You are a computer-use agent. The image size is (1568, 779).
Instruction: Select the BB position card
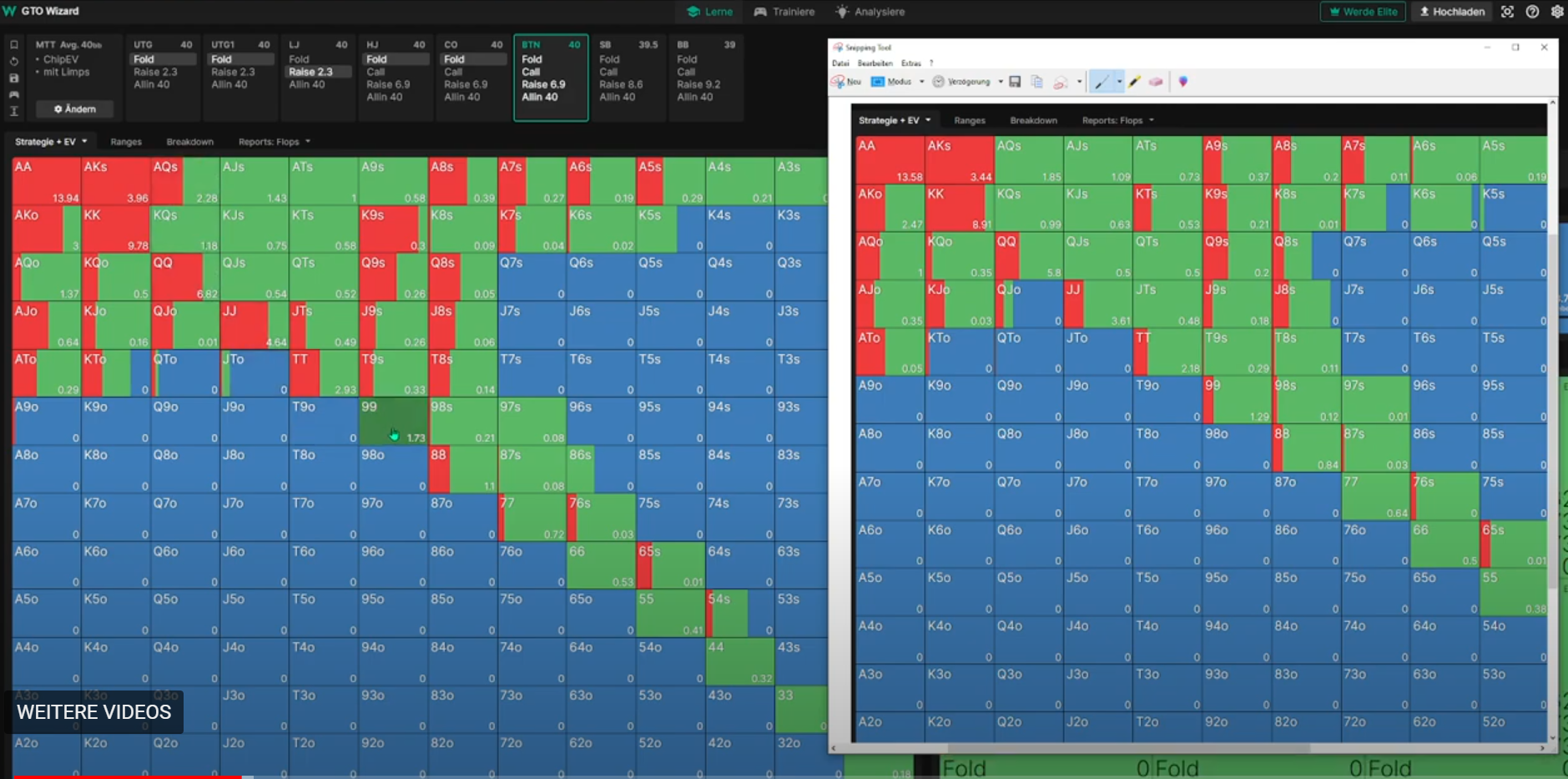coord(706,78)
